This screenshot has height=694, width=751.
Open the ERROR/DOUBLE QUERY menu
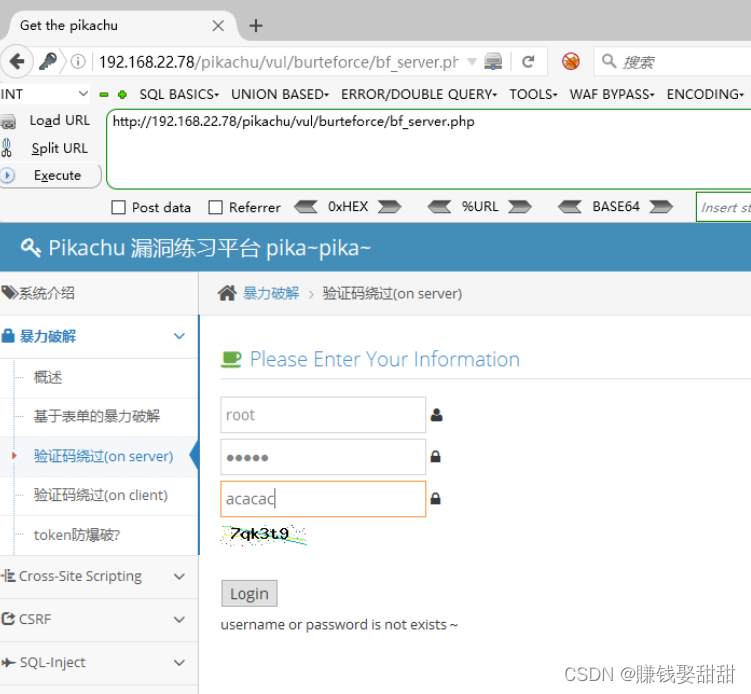pos(419,94)
